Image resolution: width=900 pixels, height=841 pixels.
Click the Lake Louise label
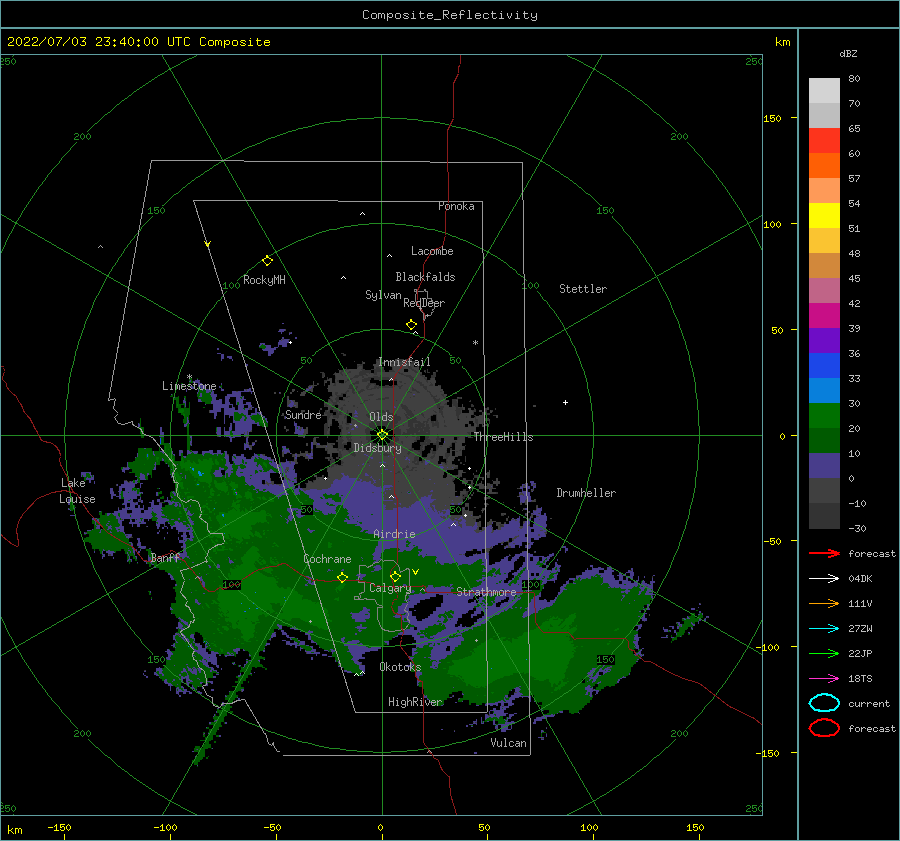click(77, 491)
